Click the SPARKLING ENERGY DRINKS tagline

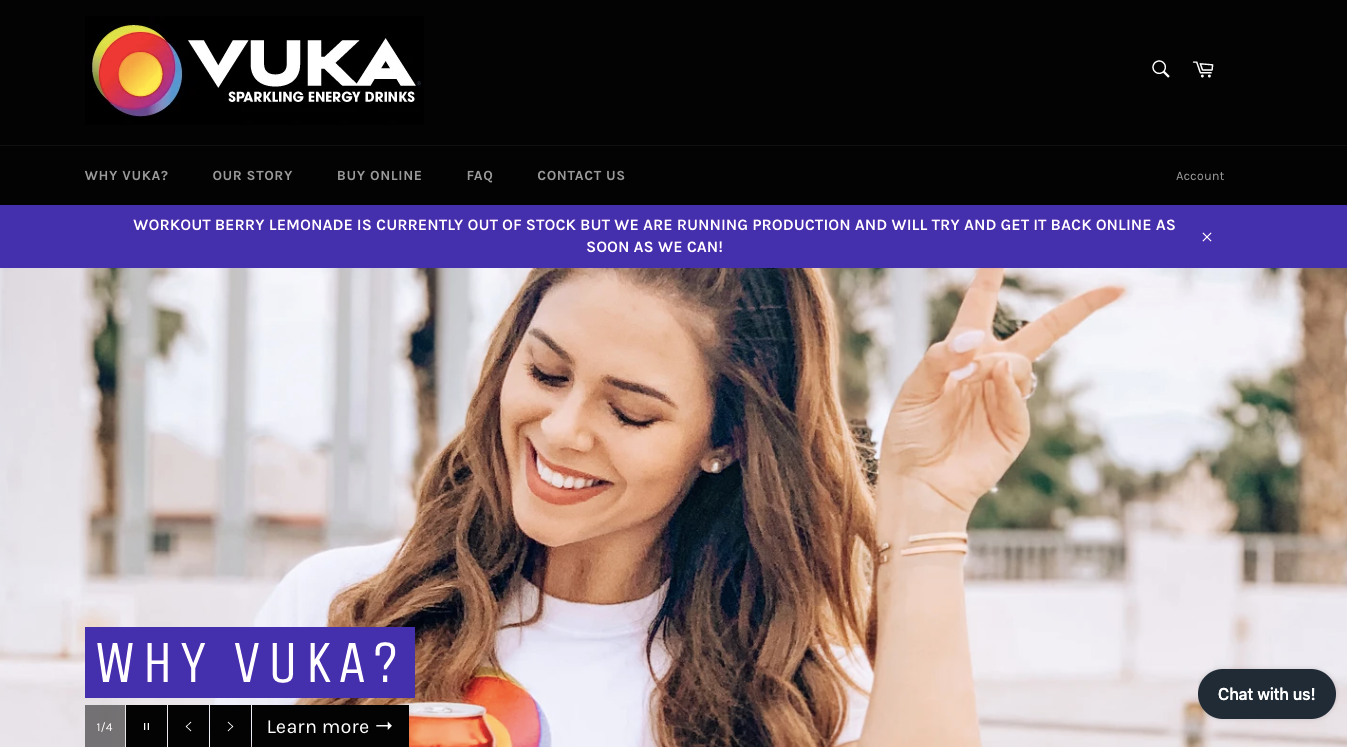point(321,97)
